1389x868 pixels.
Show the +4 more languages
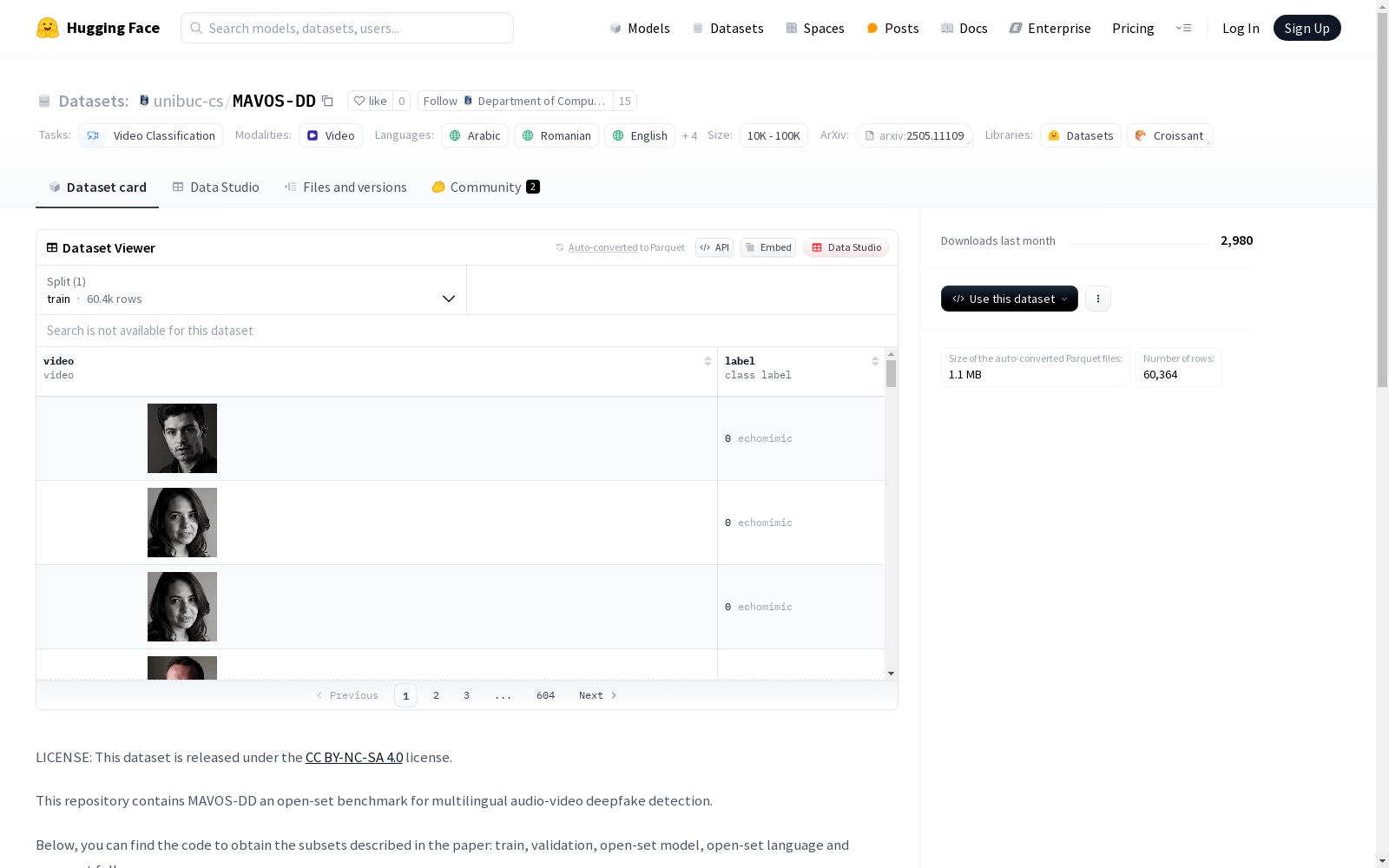click(689, 135)
